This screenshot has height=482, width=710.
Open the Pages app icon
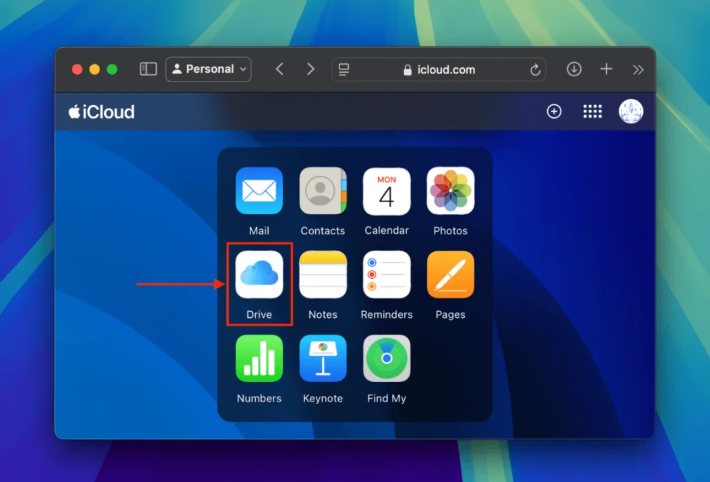click(450, 275)
